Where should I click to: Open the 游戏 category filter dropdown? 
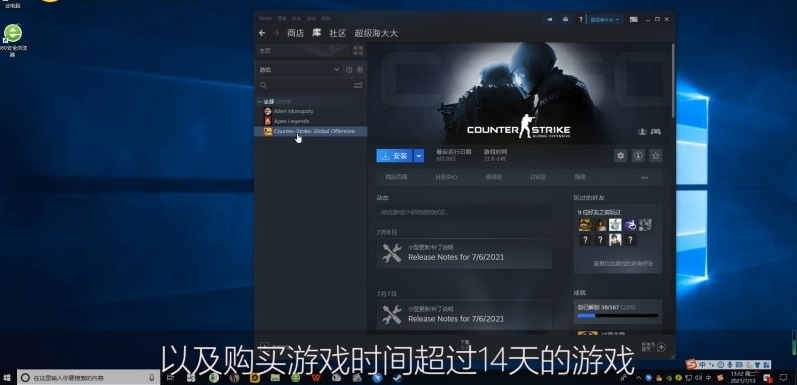point(299,70)
